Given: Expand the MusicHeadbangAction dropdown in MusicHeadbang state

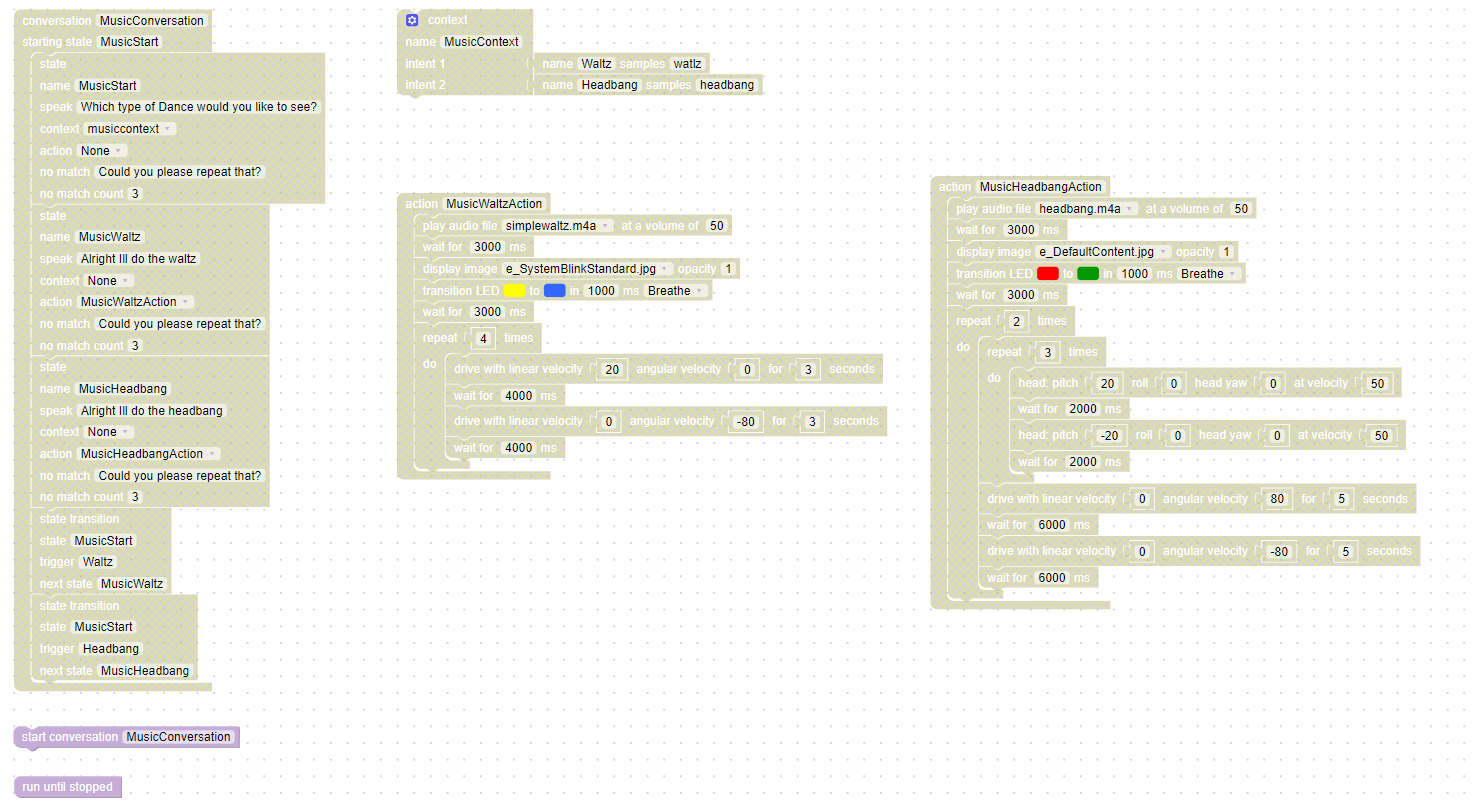Looking at the screenshot, I should point(147,454).
